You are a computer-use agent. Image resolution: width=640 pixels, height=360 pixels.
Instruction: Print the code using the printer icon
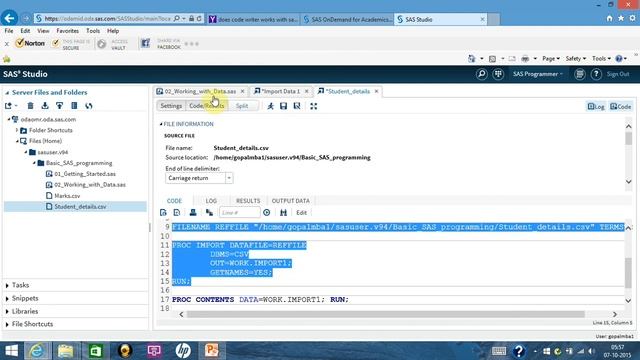click(x=193, y=213)
